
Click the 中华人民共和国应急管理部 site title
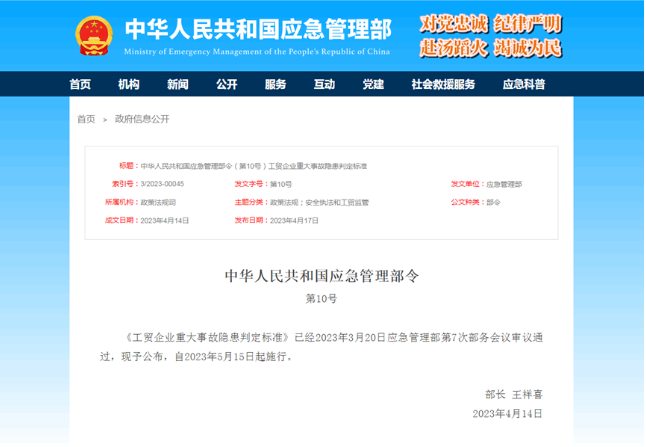click(x=258, y=29)
